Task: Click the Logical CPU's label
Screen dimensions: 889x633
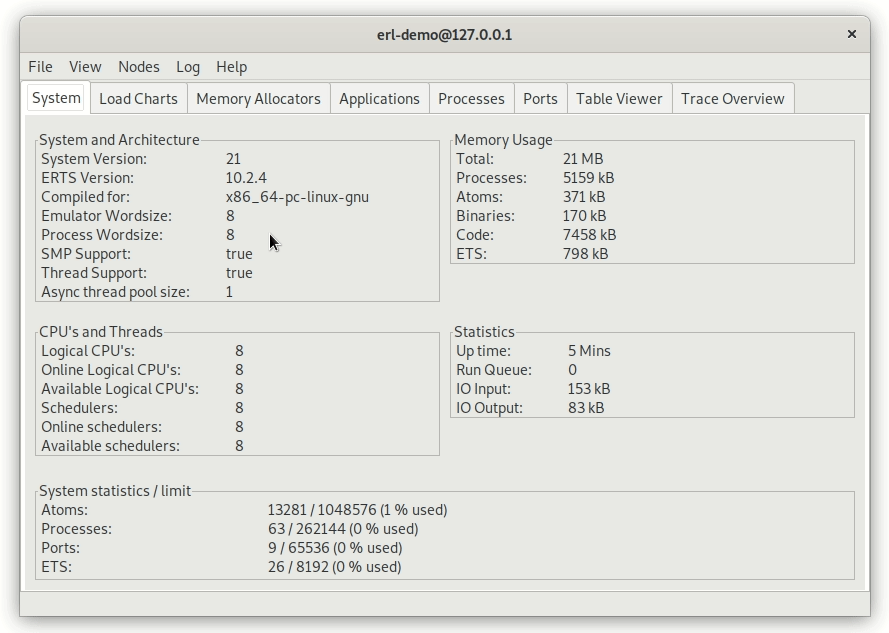Action: pos(88,351)
